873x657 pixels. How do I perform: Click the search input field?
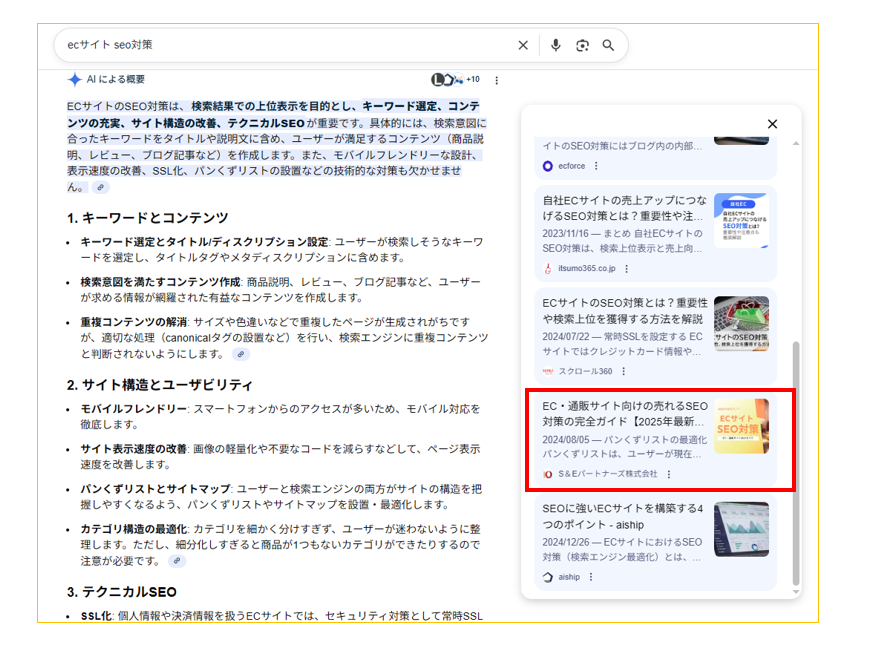point(280,45)
